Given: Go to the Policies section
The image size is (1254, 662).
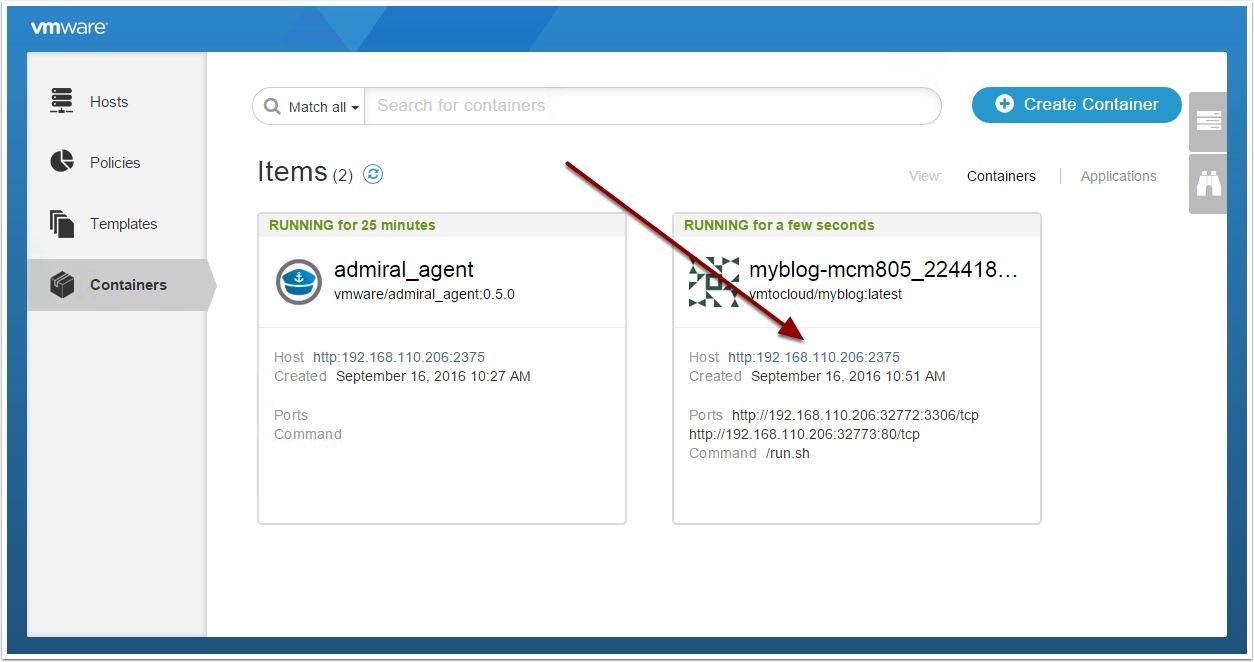Looking at the screenshot, I should click(115, 163).
